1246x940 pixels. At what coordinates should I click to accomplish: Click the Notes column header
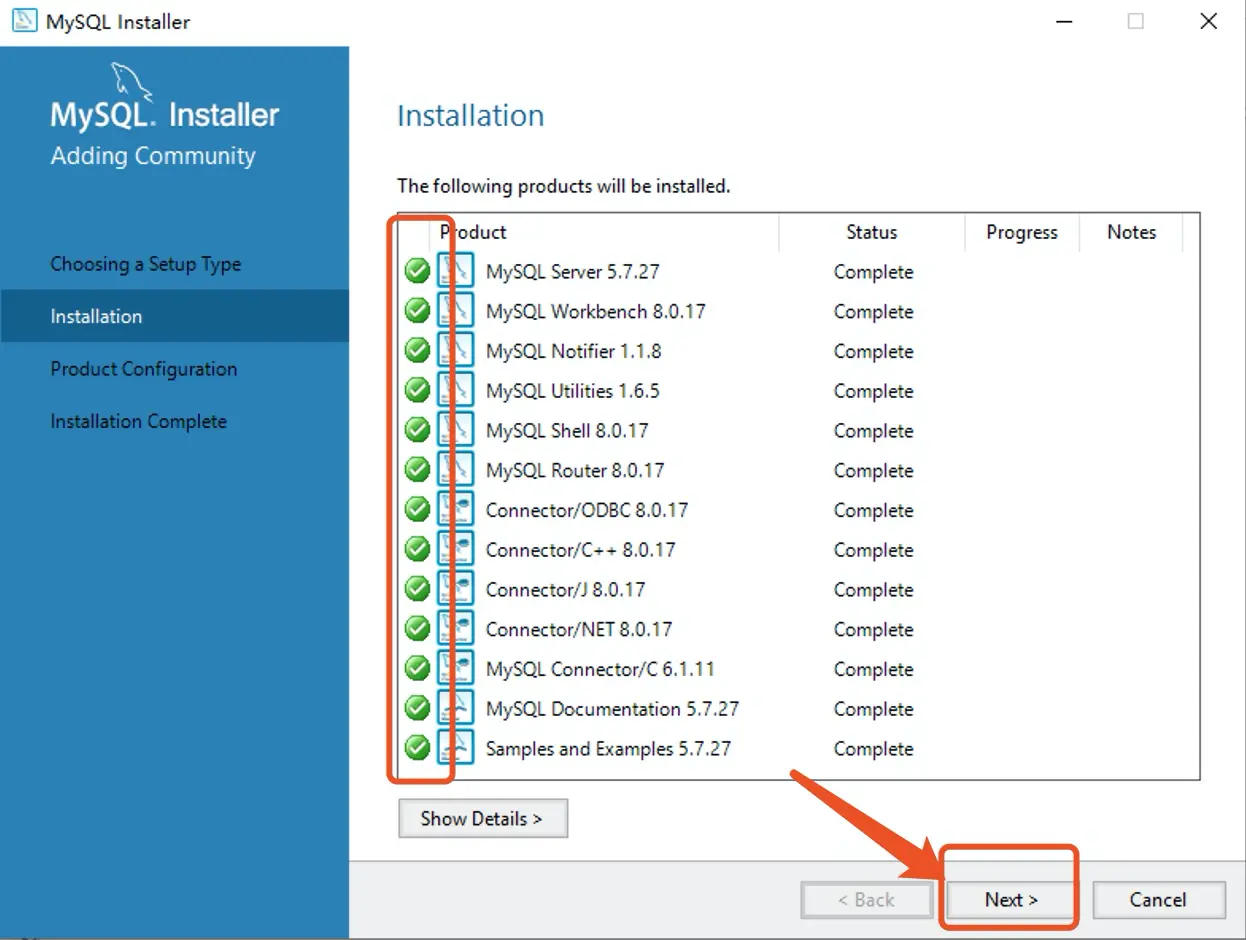[1131, 232]
